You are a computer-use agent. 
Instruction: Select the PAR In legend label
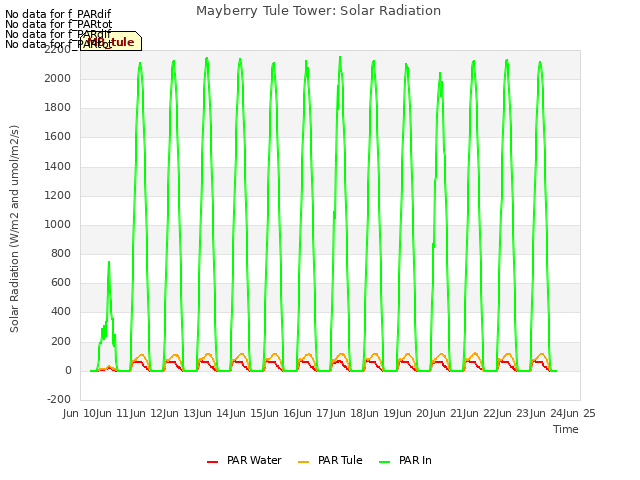pyautogui.click(x=415, y=460)
